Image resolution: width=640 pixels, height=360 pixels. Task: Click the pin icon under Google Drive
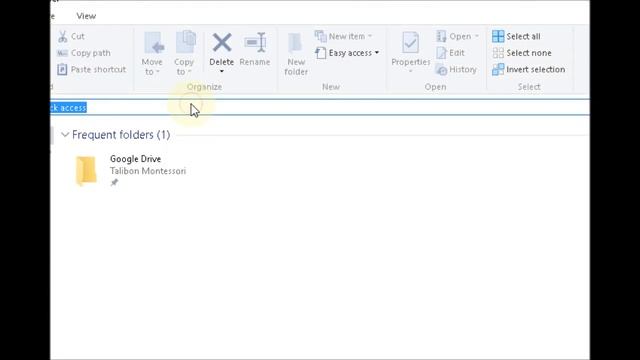click(x=114, y=182)
